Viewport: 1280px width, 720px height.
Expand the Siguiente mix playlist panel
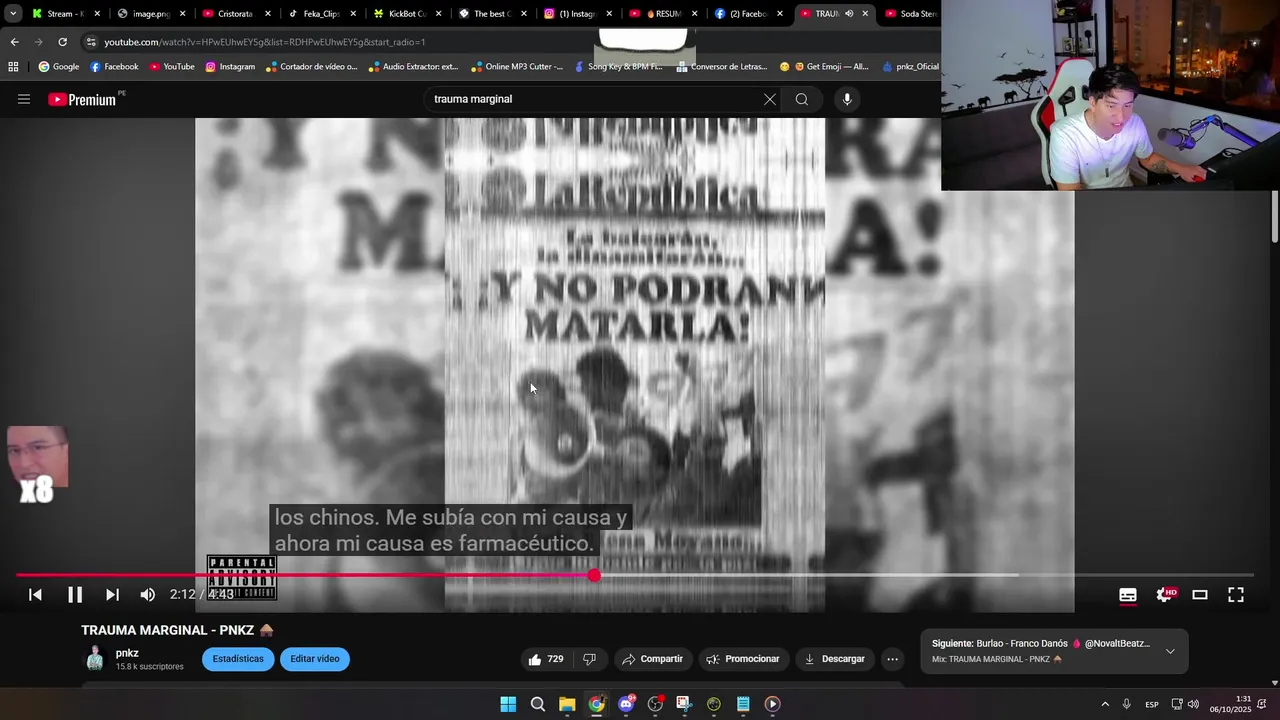tap(1170, 651)
